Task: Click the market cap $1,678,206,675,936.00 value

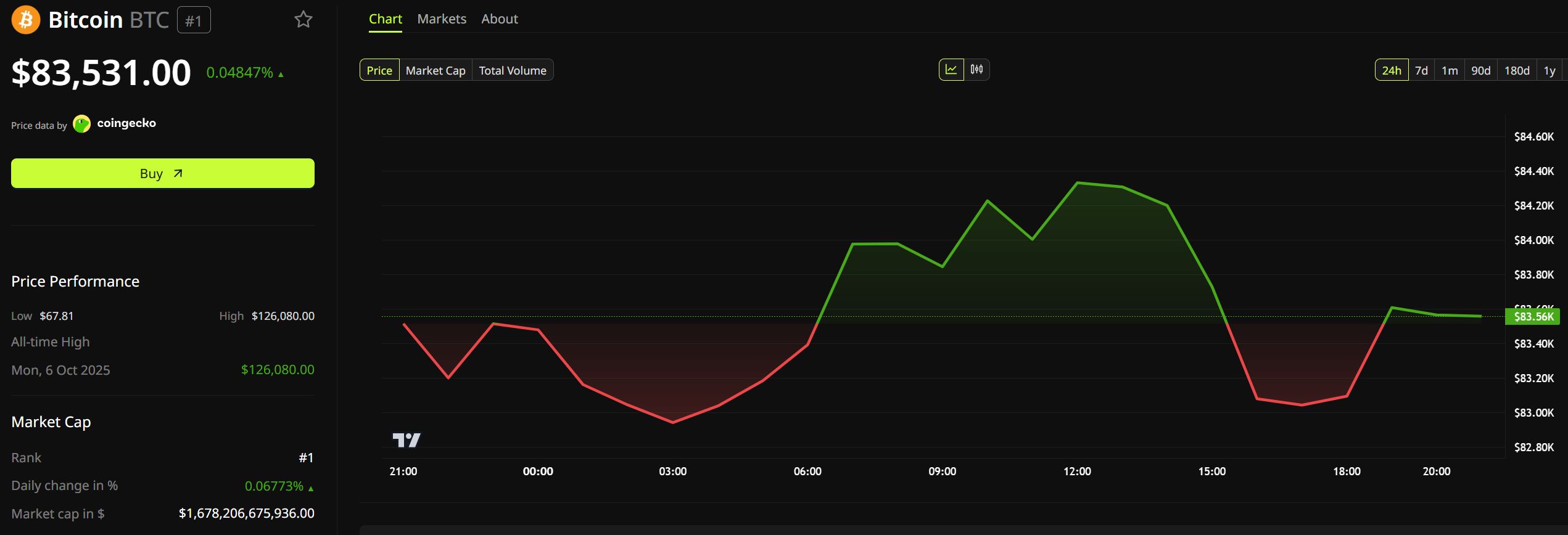Action: pos(247,513)
